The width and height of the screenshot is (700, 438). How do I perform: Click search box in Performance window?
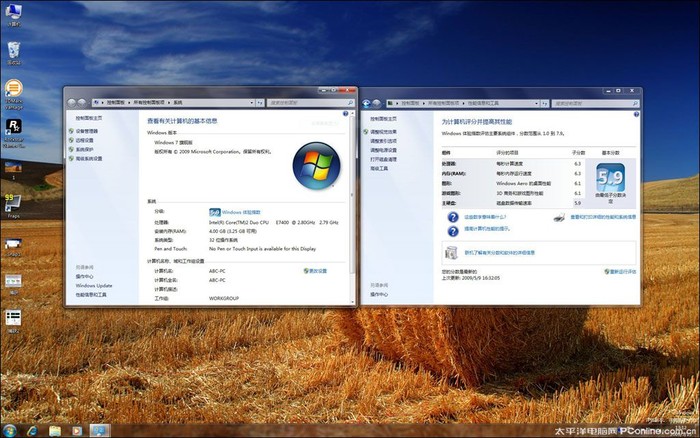tap(594, 104)
